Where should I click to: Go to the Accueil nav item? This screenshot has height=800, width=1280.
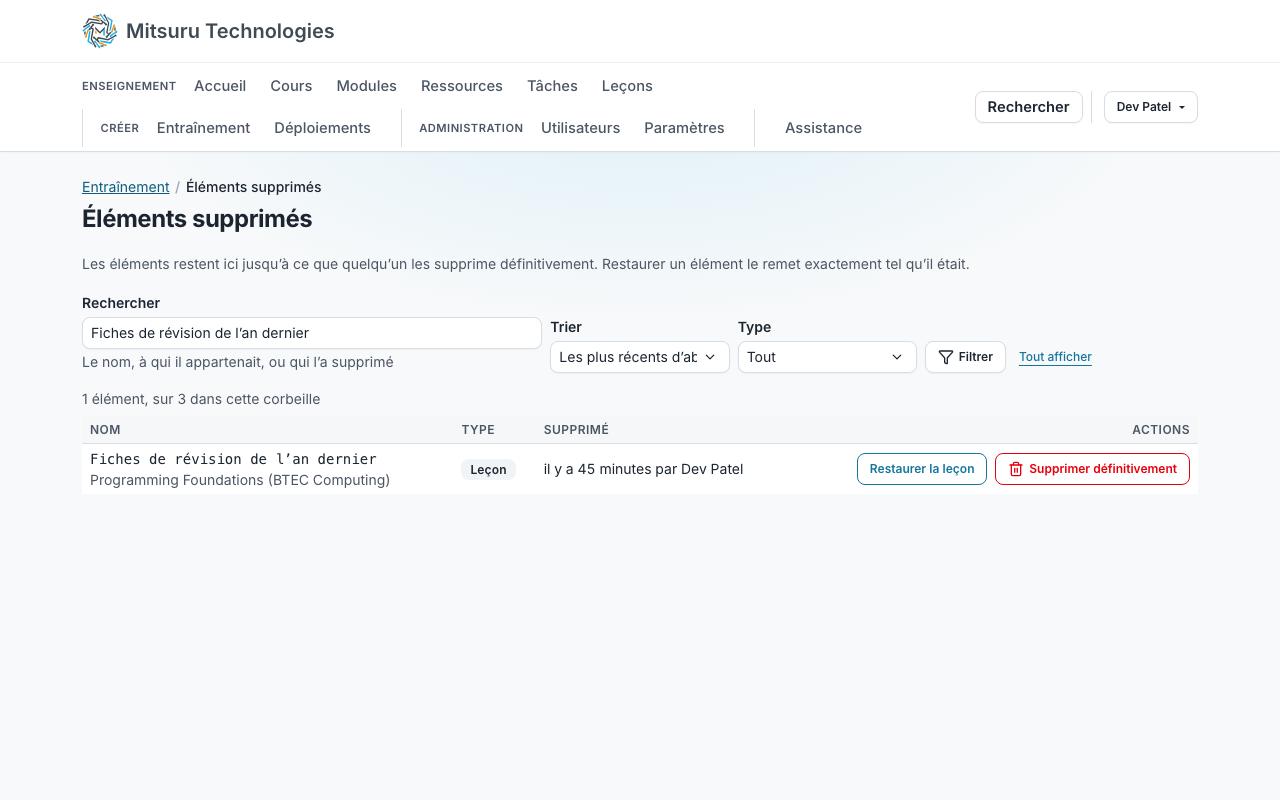click(x=220, y=86)
